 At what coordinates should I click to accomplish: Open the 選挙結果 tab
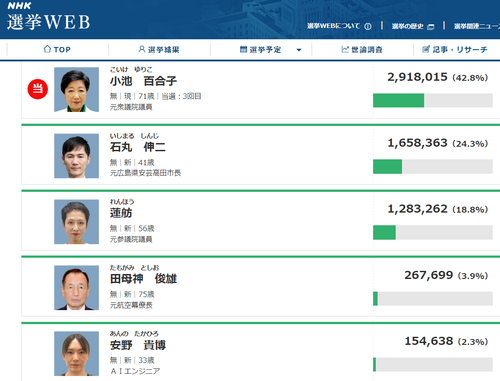click(x=159, y=49)
